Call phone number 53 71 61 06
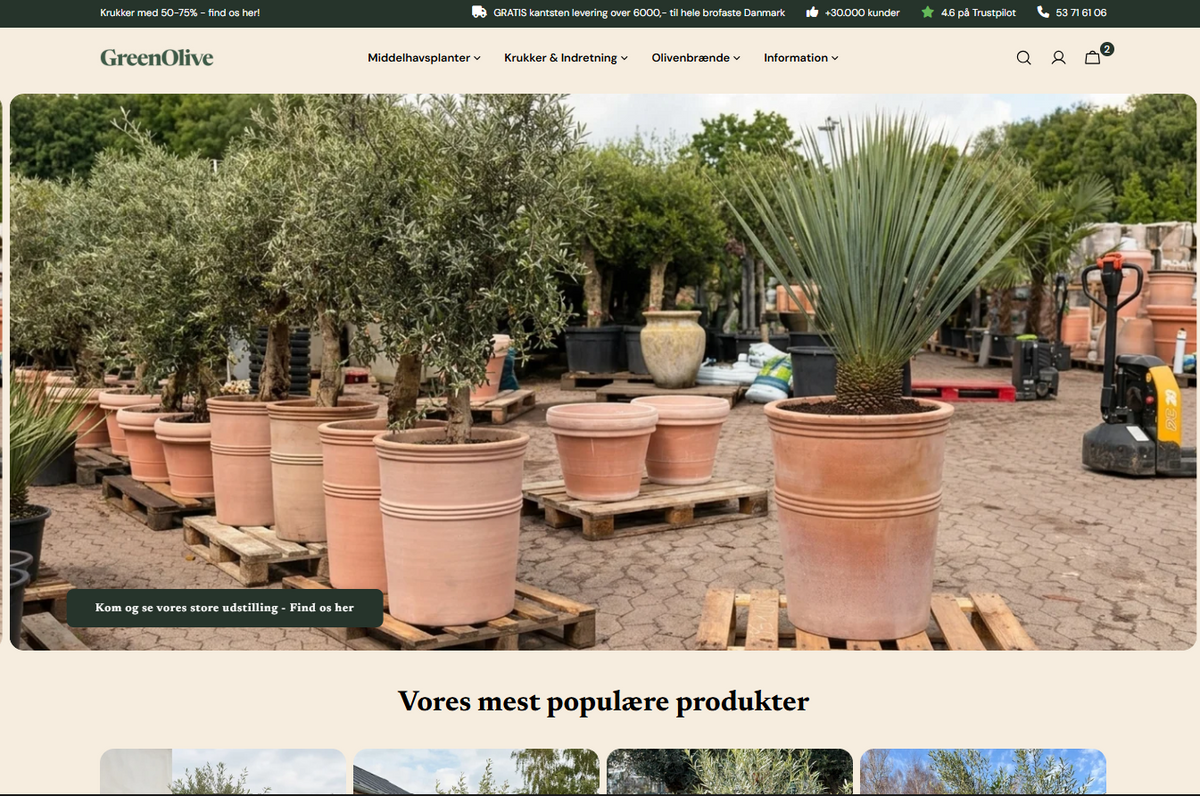1200x796 pixels. tap(1081, 13)
